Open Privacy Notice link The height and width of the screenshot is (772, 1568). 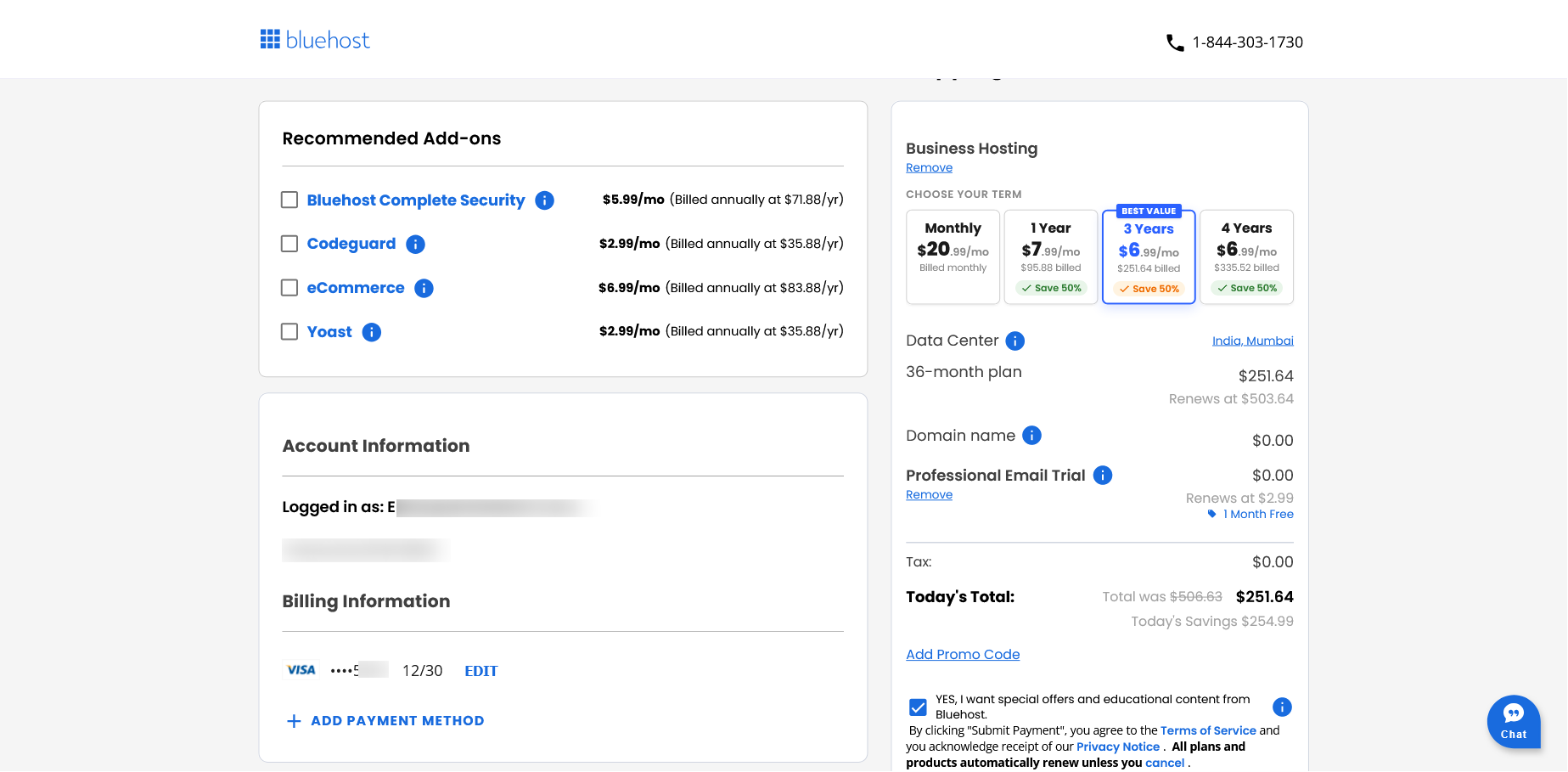pos(1118,747)
